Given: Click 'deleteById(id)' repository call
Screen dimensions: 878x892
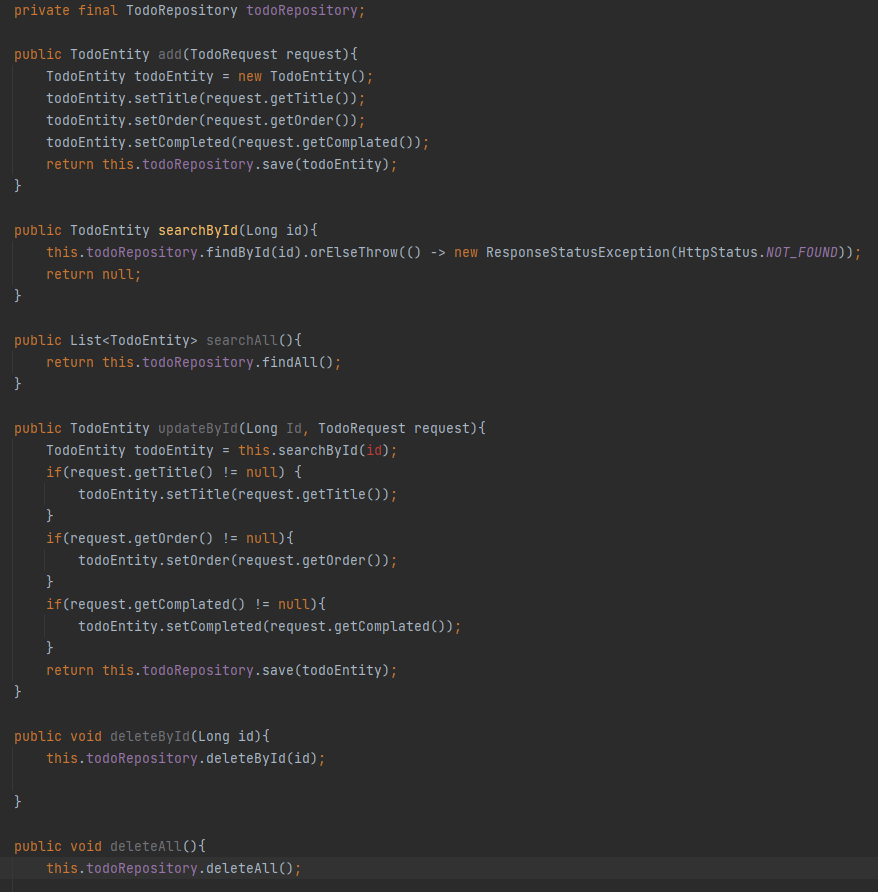Looking at the screenshot, I should 262,758.
